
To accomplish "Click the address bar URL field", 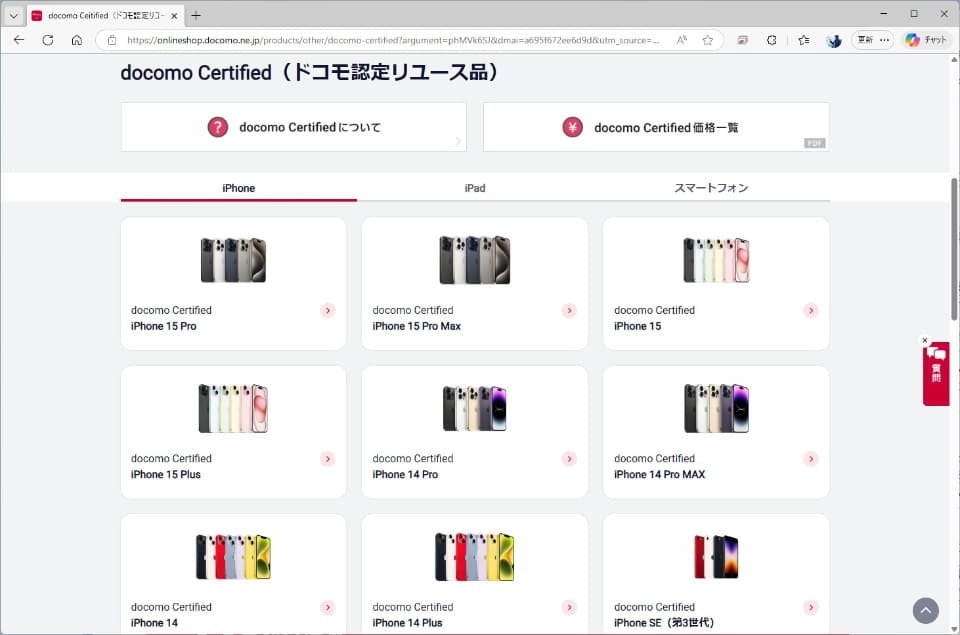I will click(x=392, y=40).
